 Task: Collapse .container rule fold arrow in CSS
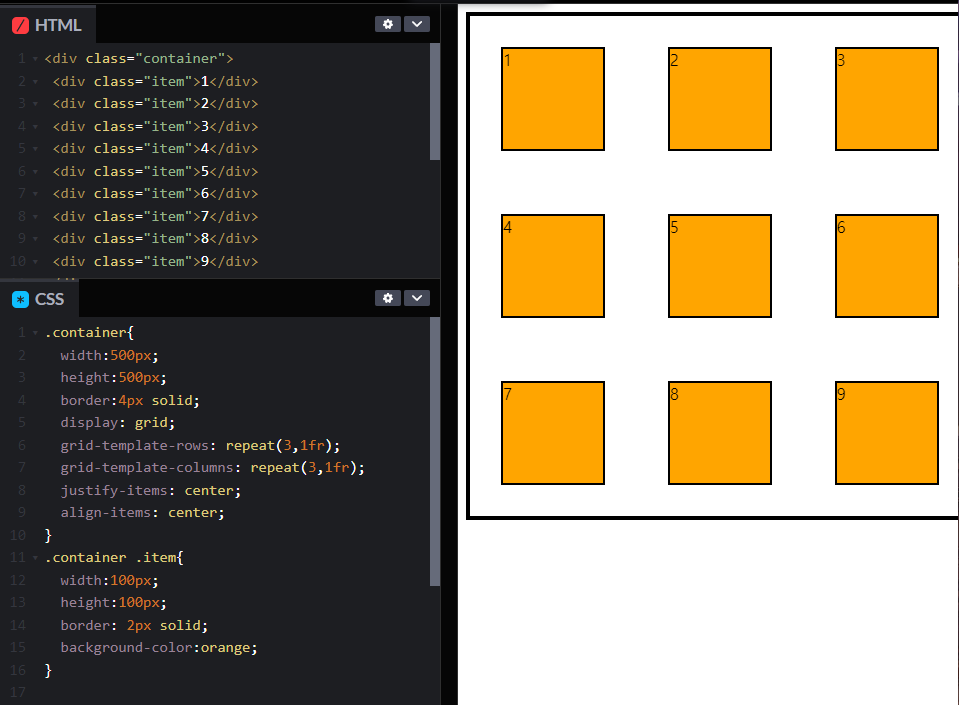(x=35, y=333)
